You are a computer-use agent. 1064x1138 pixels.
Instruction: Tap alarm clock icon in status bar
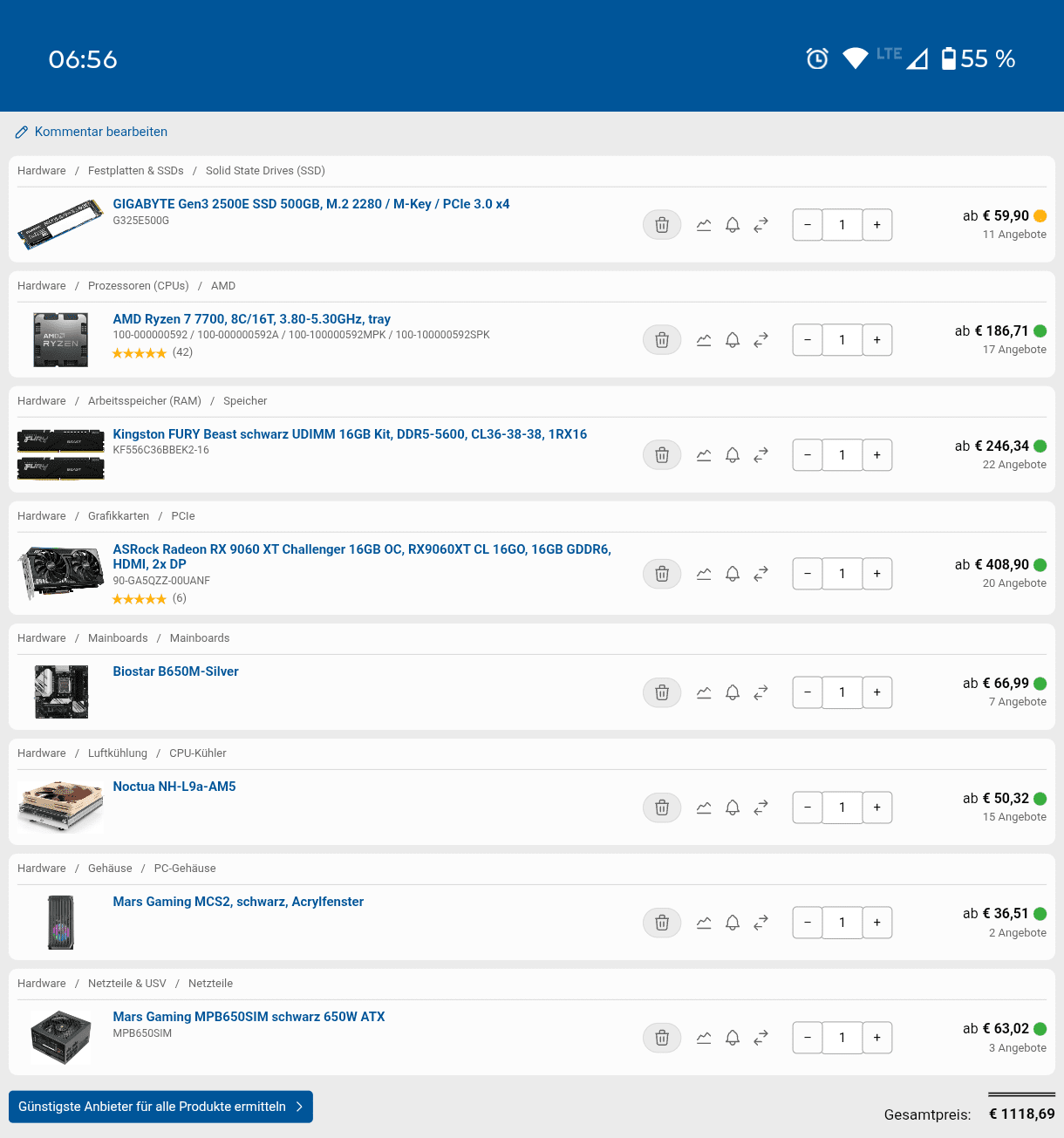coord(817,58)
